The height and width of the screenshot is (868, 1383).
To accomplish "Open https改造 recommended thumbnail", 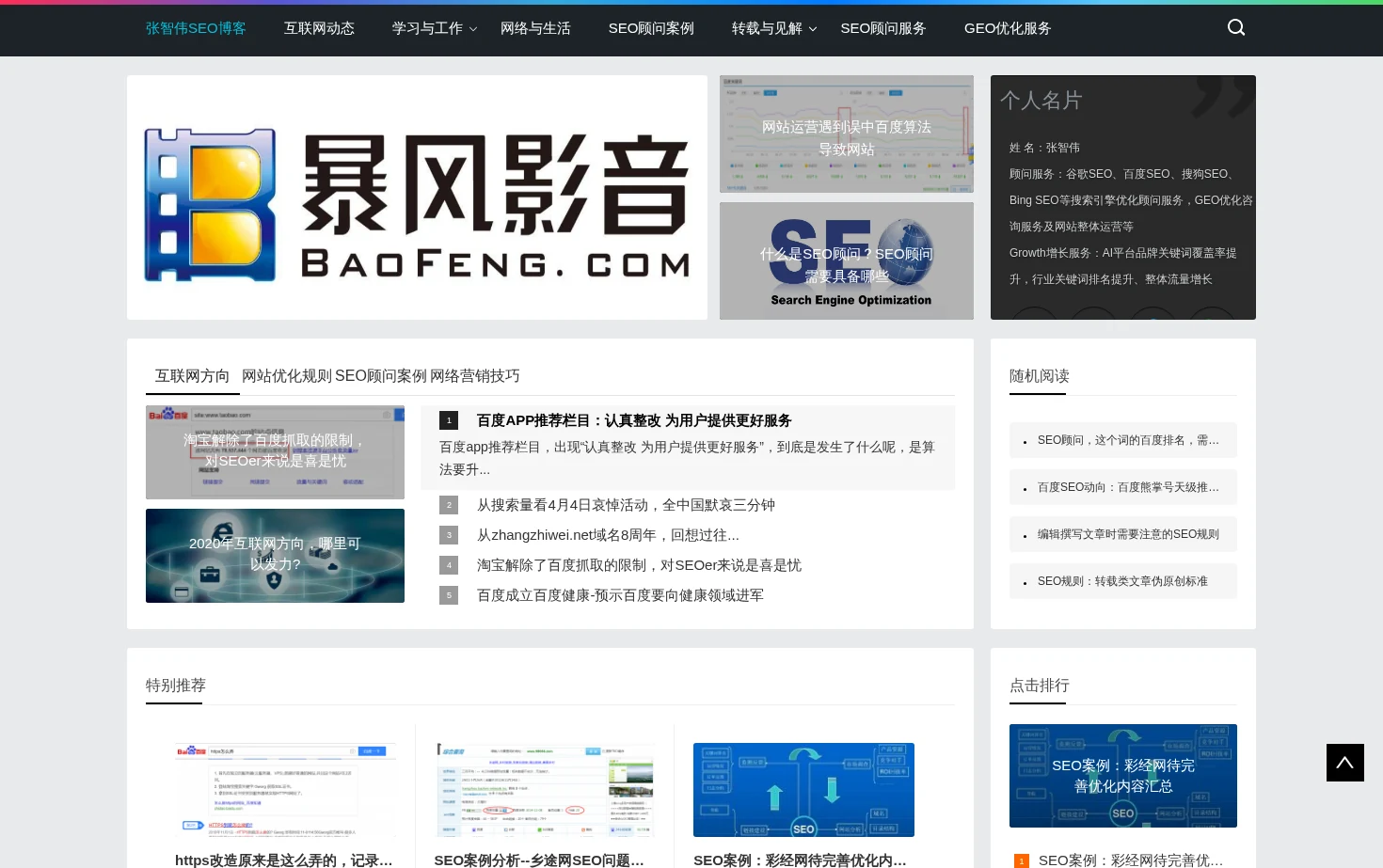I will [x=285, y=790].
